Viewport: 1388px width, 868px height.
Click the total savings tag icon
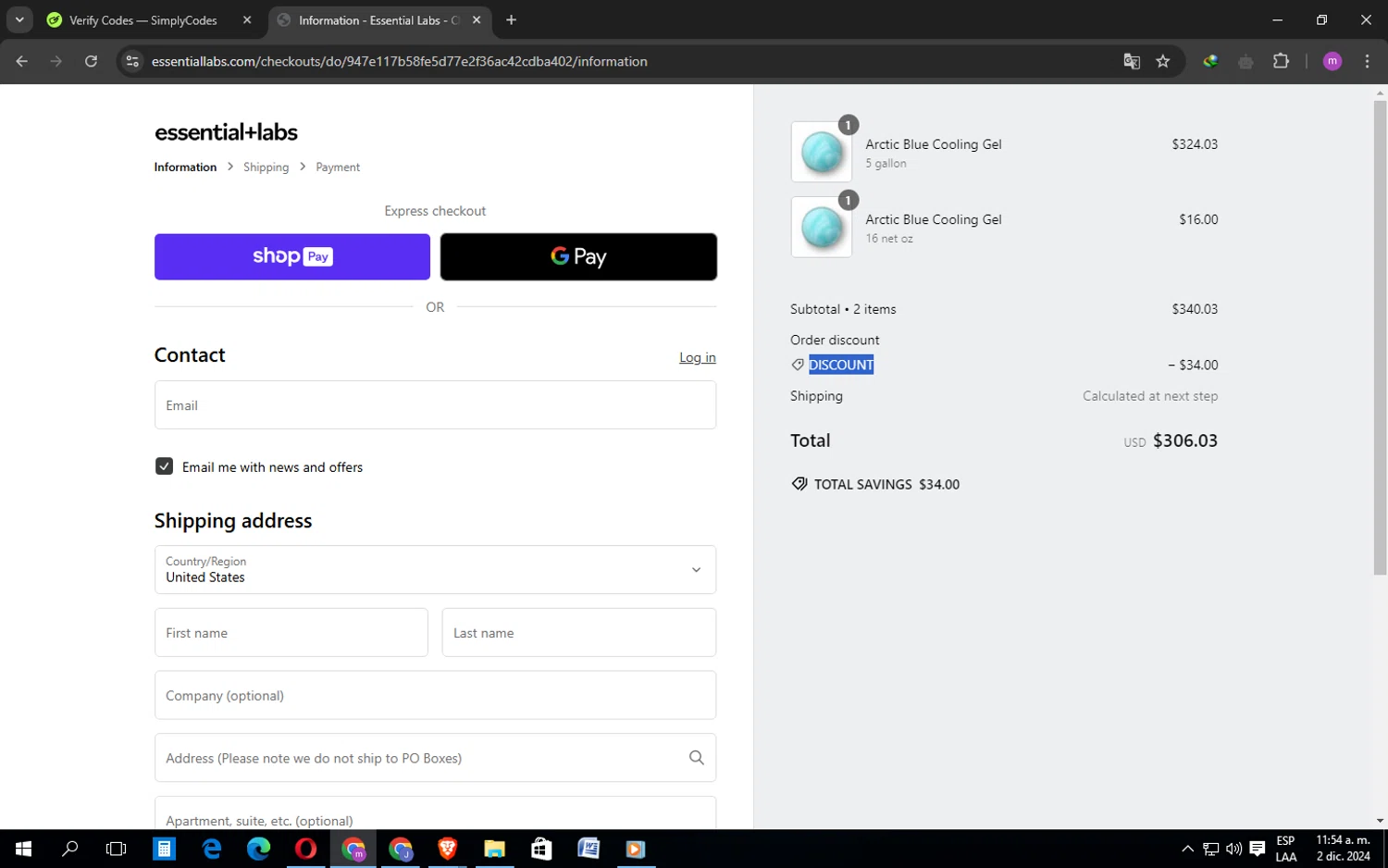799,484
